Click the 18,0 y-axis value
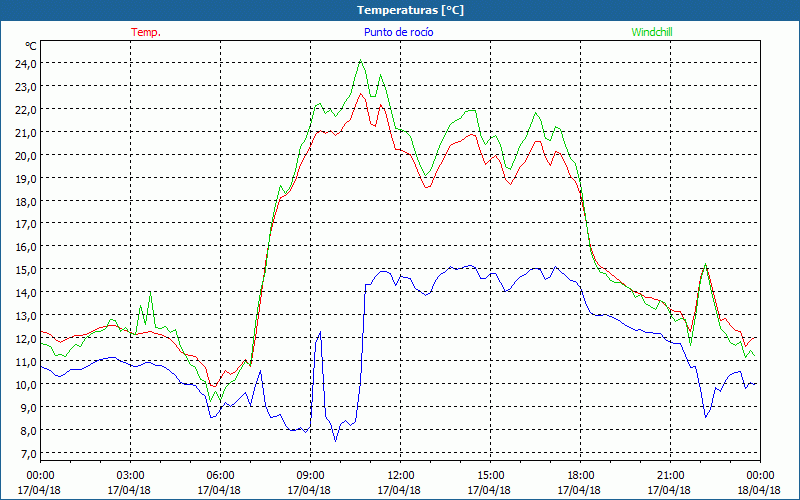This screenshot has height=500, width=800. pyautogui.click(x=26, y=202)
